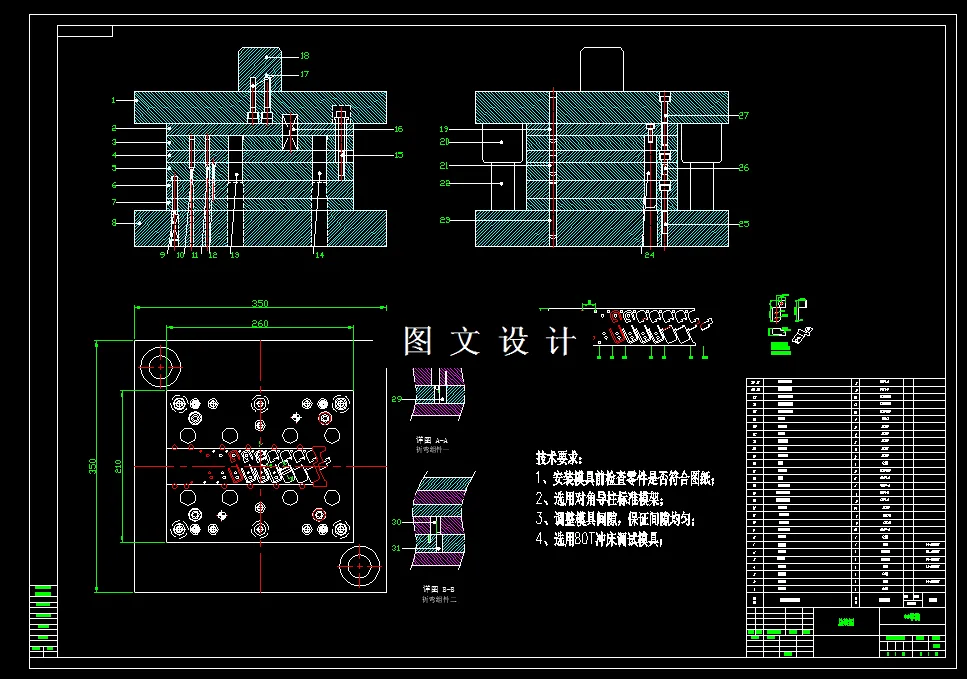This screenshot has height=679, width=967.
Task: Click part callout number 20
Action: 444,142
